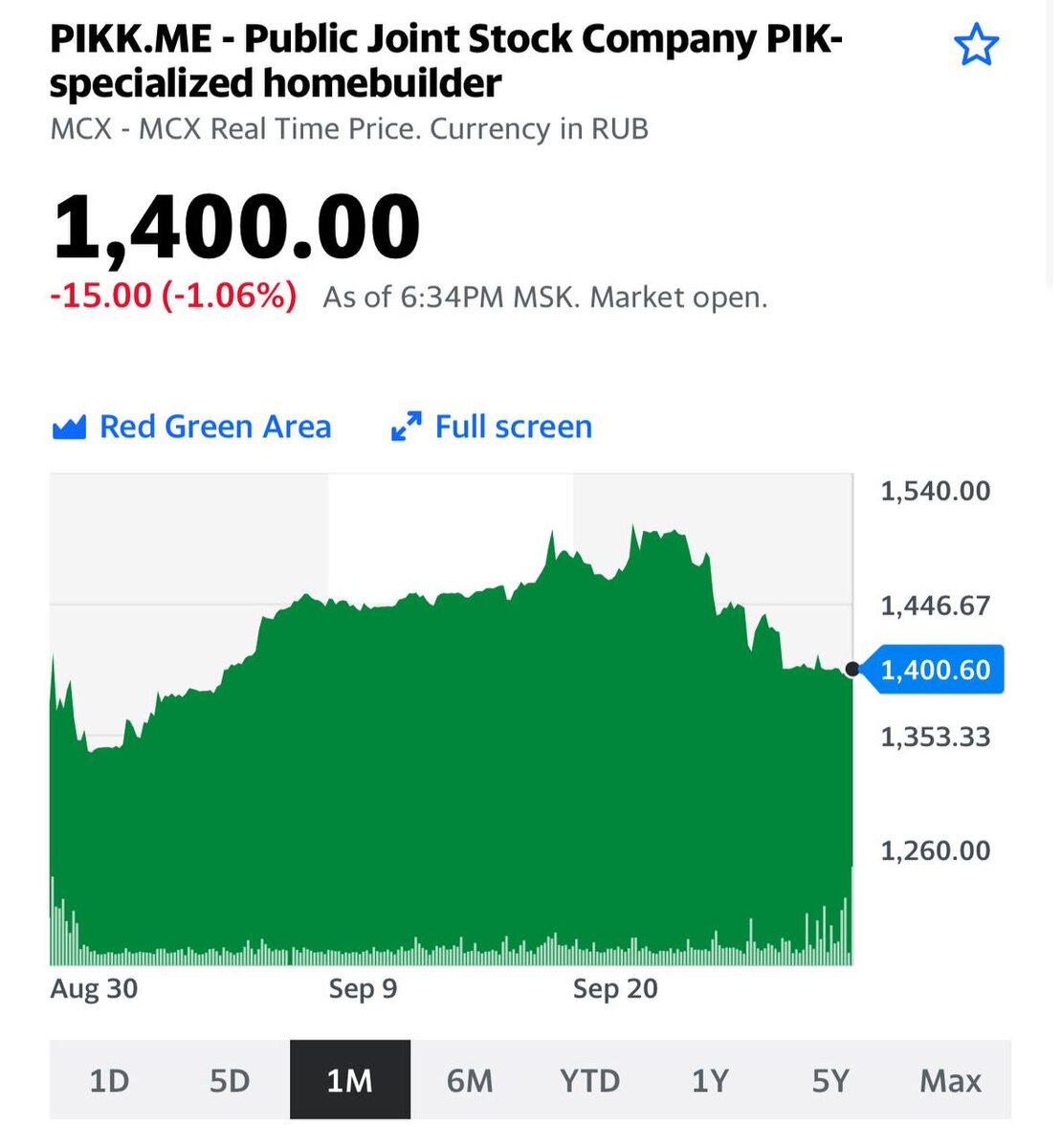Image resolution: width=1061 pixels, height=1148 pixels.
Task: Click the Sep 9 date label on axis
Action: point(363,988)
